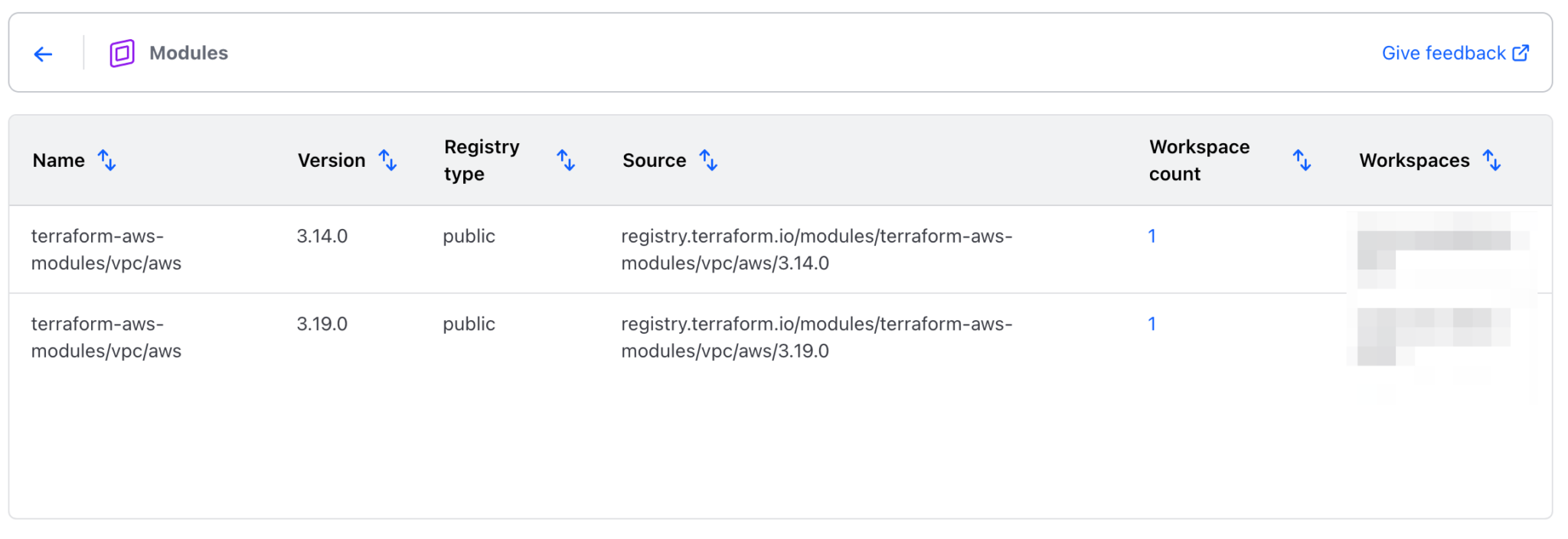Click the Workspaces column header text
1568x539 pixels.
point(1413,161)
